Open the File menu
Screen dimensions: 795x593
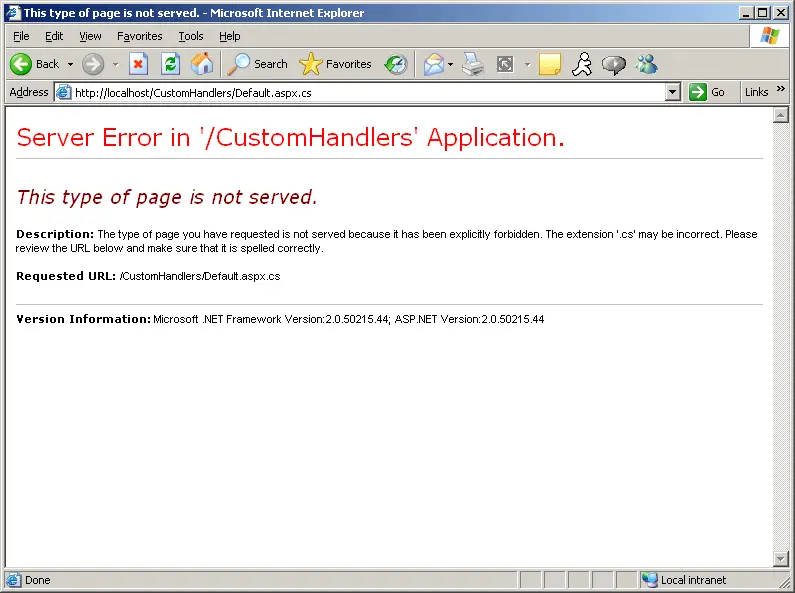[21, 36]
